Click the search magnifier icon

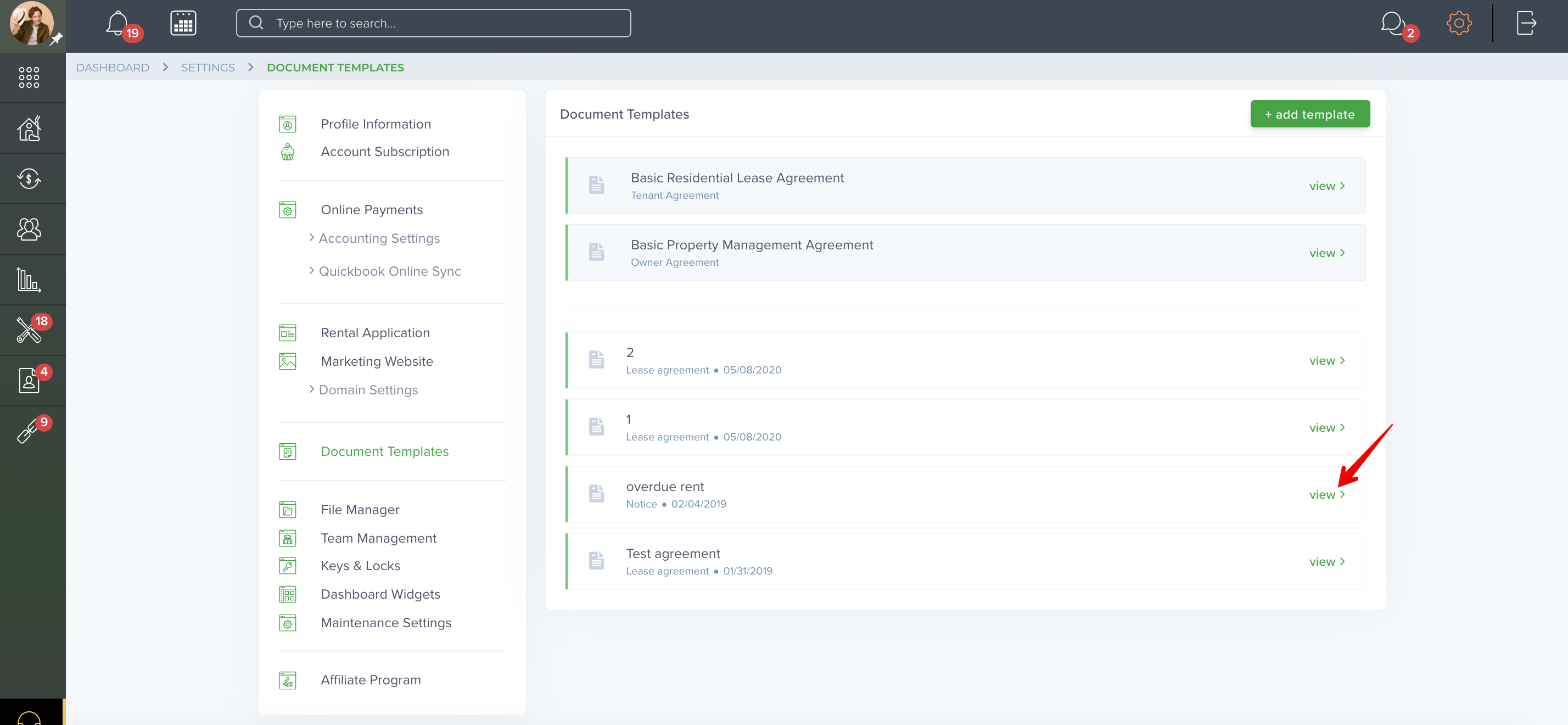click(256, 23)
